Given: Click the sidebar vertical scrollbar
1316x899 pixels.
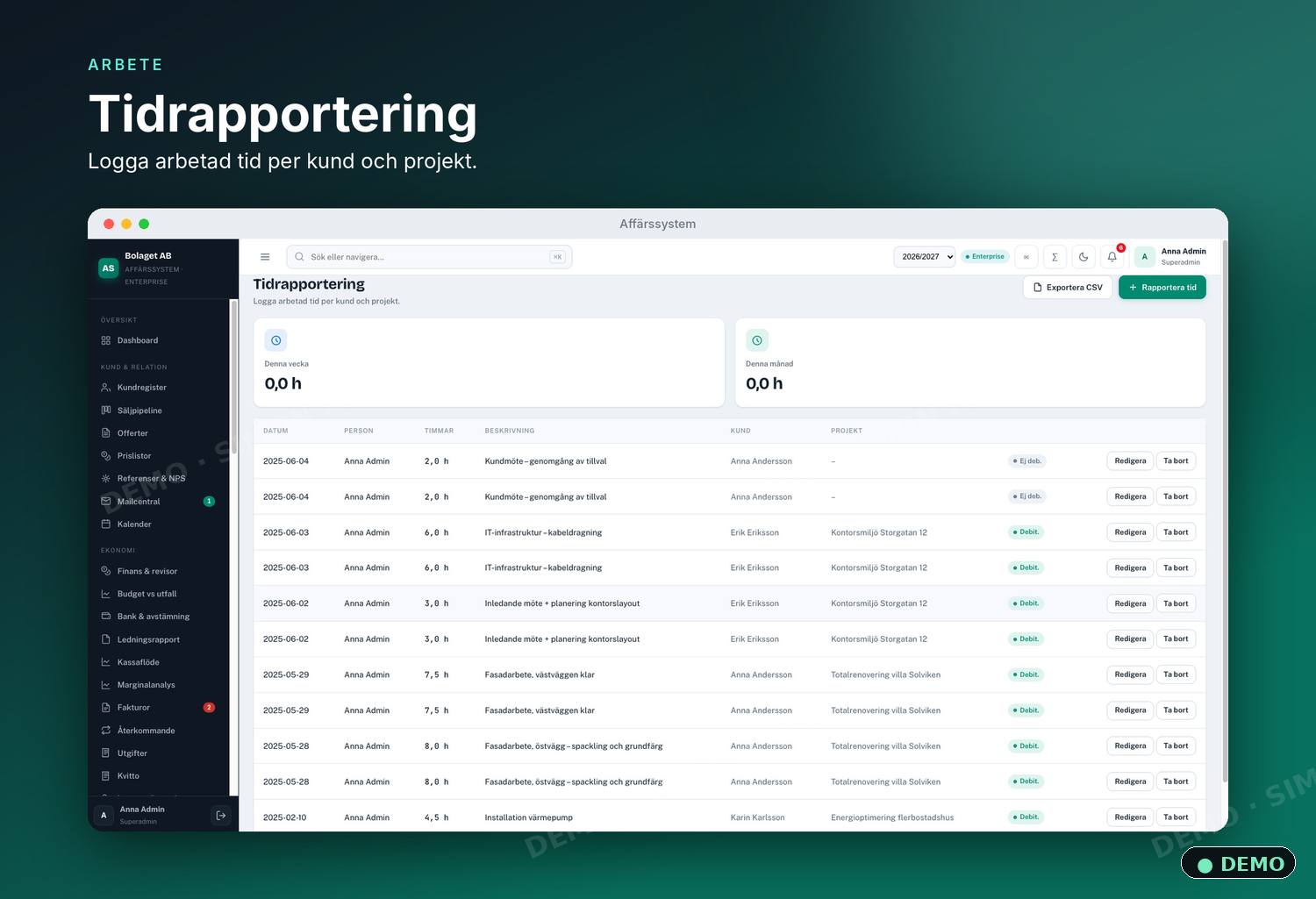Looking at the screenshot, I should point(233,548).
